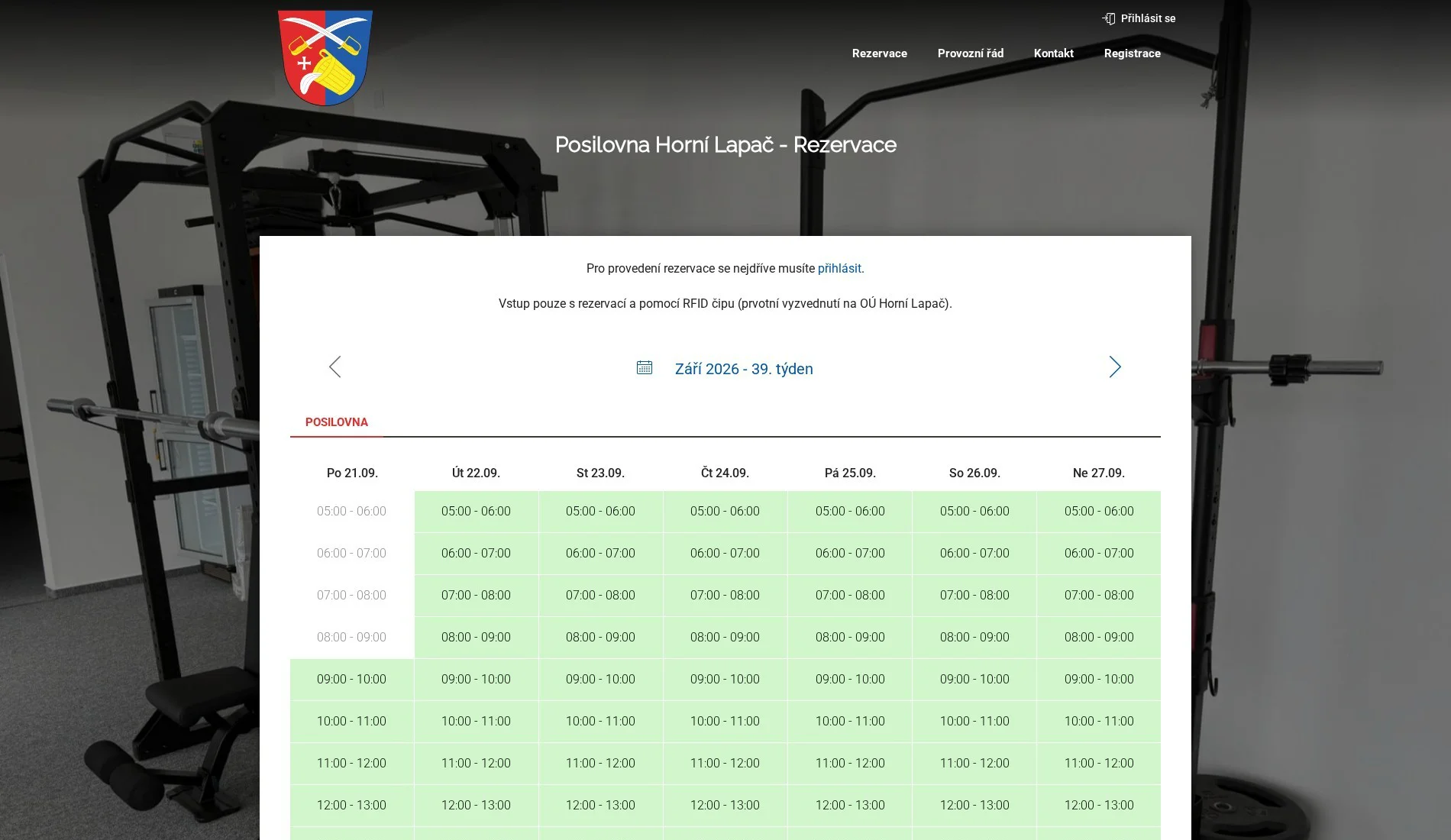
Task: Open the Rezervace menu item
Action: coord(880,53)
